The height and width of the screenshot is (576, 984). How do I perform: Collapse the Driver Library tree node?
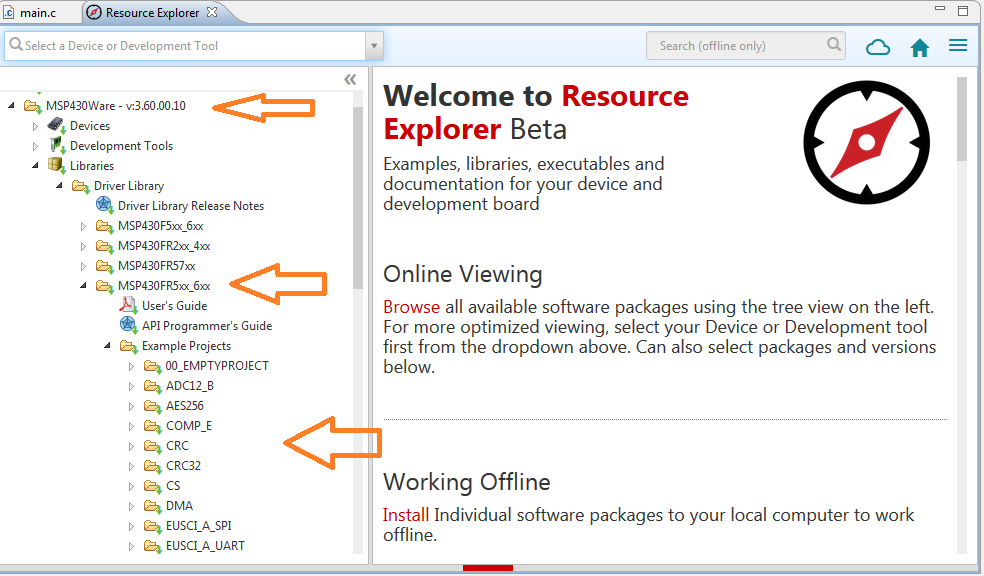(x=60, y=186)
